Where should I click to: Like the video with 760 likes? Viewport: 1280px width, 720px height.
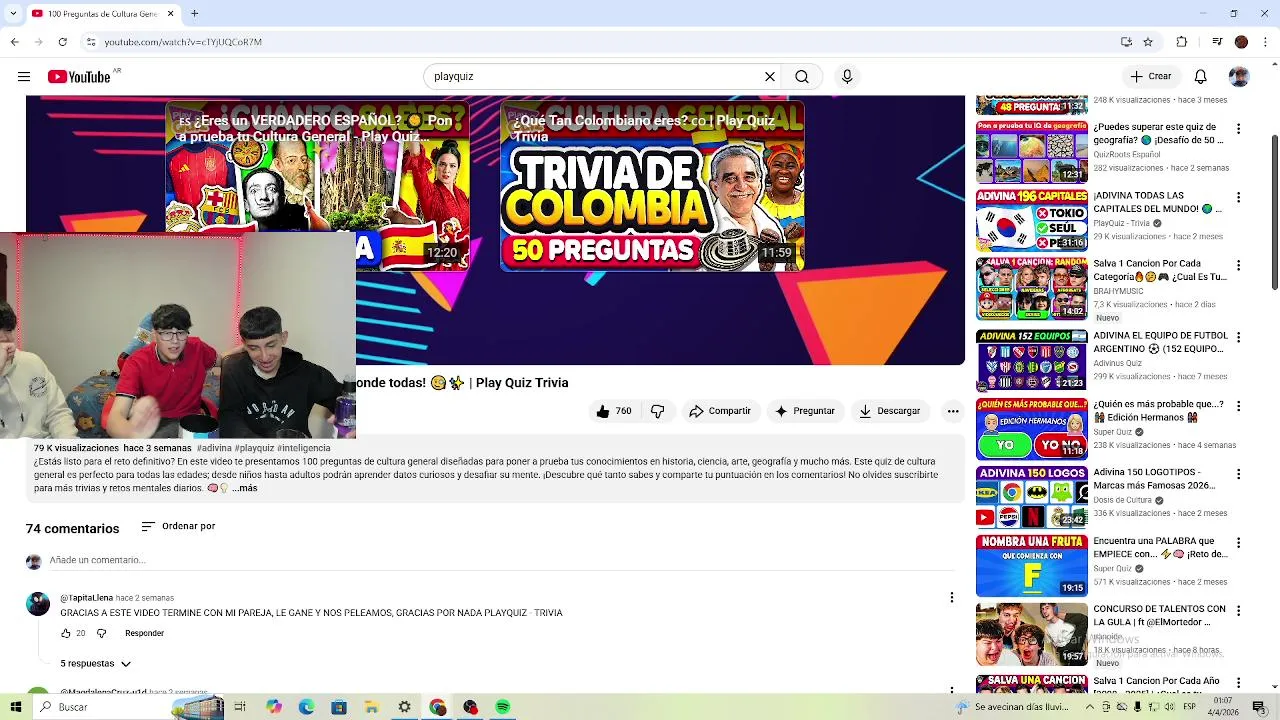click(x=613, y=411)
